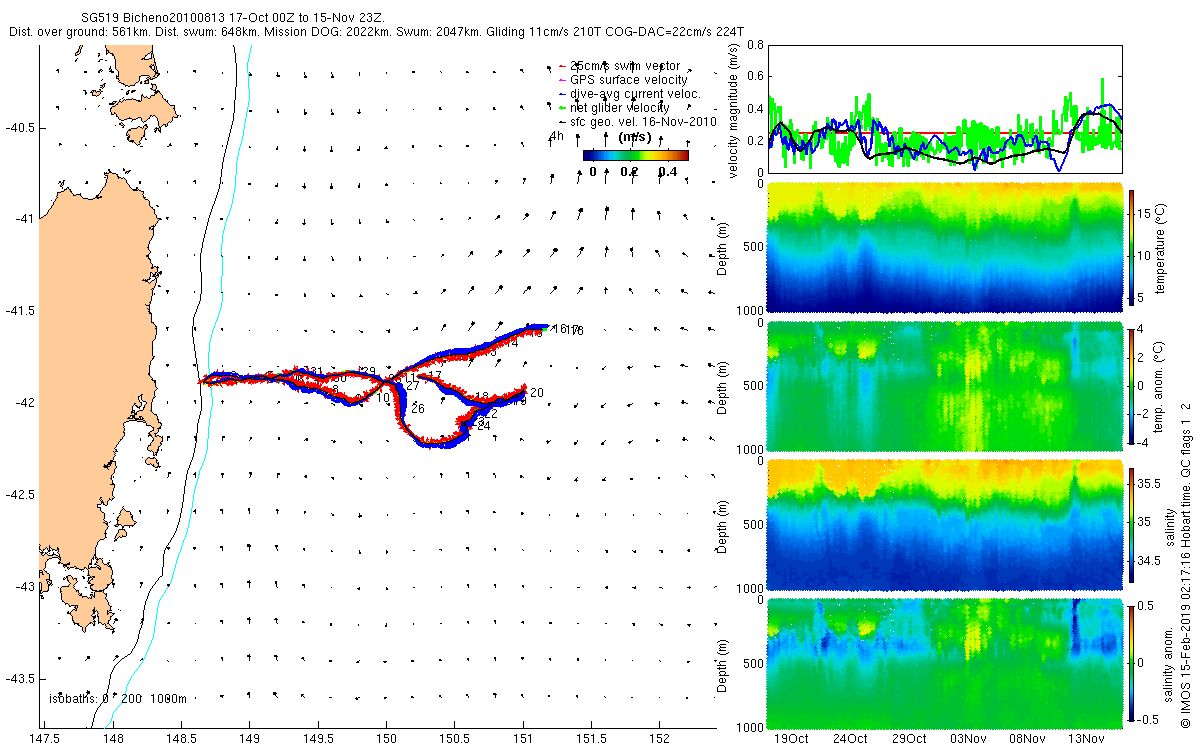The image size is (1200, 750).
Task: Click glider track waypoint label '29'
Action: [368, 372]
